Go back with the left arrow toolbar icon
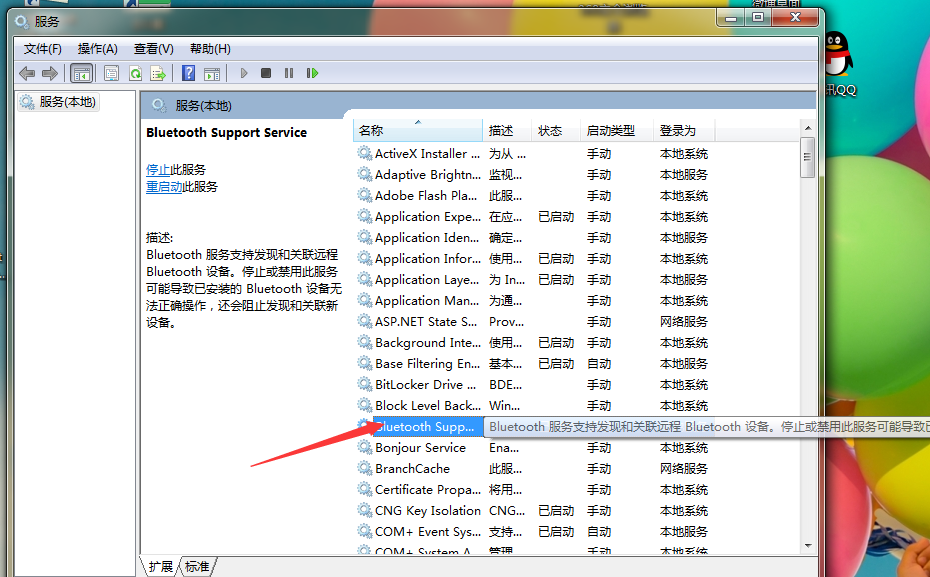930x577 pixels. pyautogui.click(x=27, y=74)
